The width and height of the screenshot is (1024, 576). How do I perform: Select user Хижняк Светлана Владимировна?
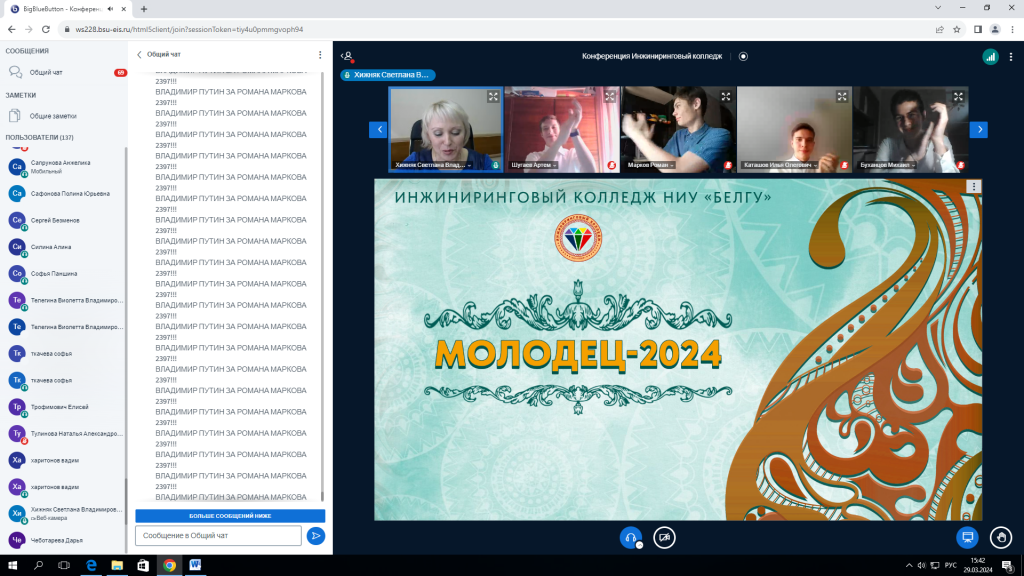click(64, 514)
